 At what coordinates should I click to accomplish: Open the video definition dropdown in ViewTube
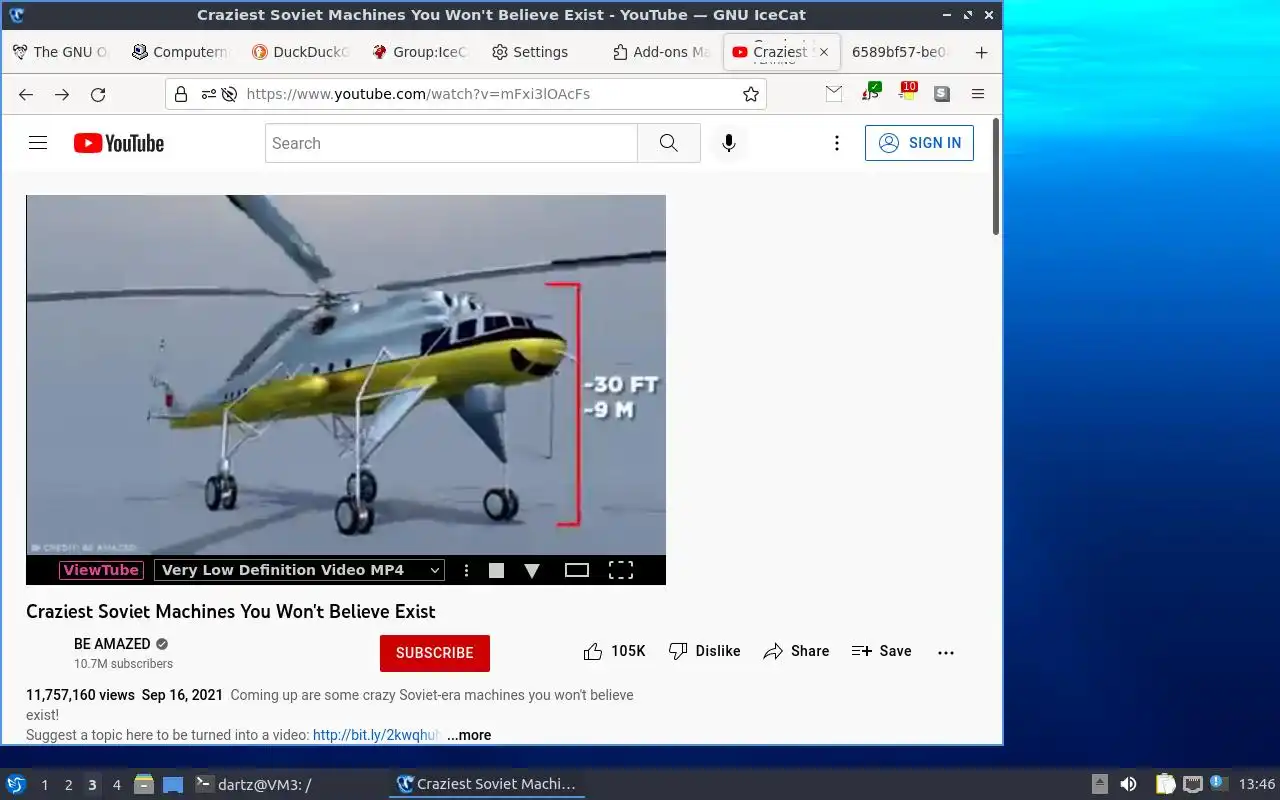click(x=299, y=570)
